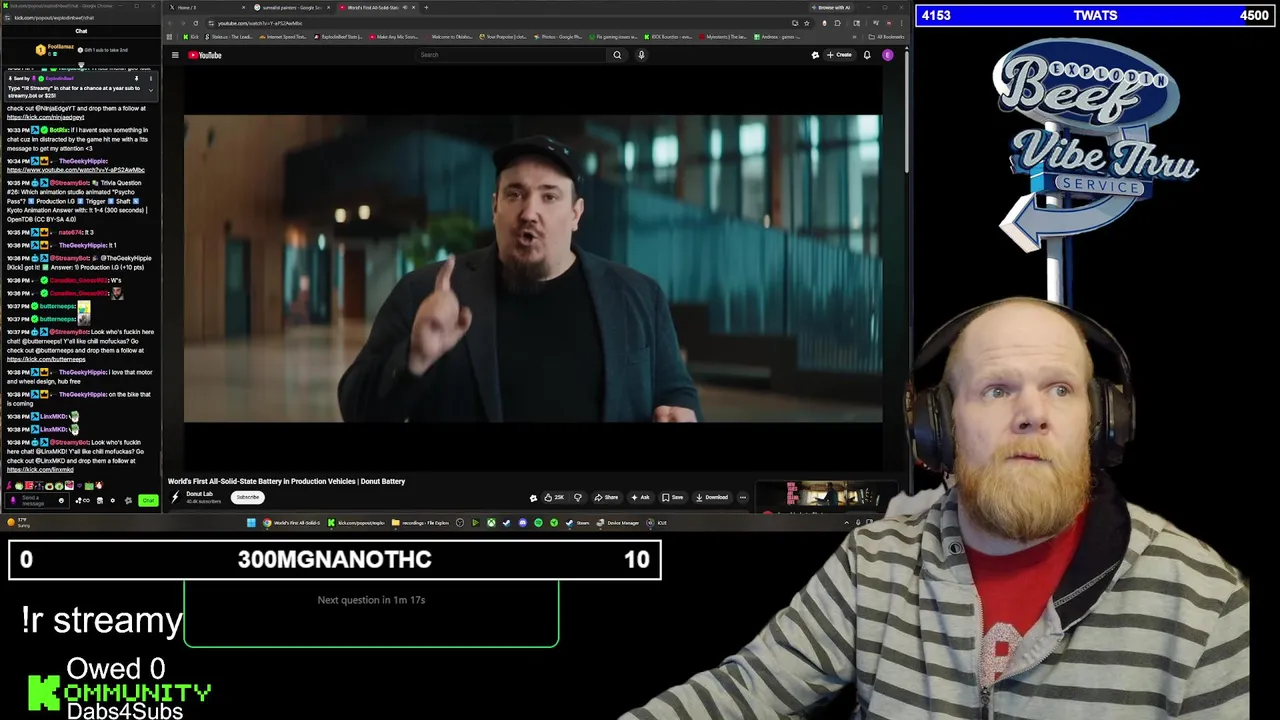Dislike the video with thumbs down
The image size is (1280, 720).
(x=577, y=497)
